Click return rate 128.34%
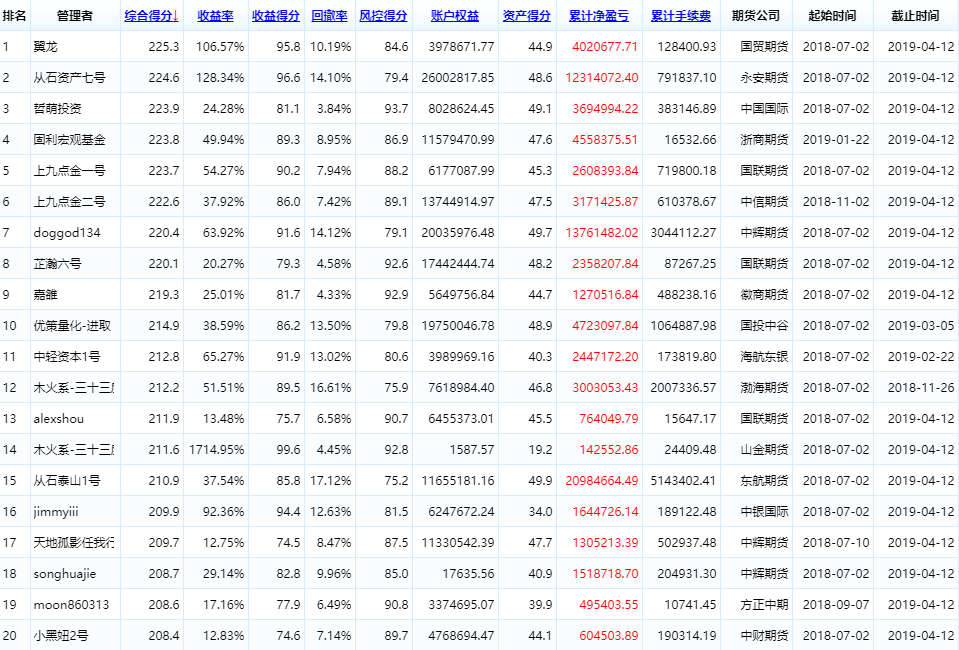 pos(220,78)
